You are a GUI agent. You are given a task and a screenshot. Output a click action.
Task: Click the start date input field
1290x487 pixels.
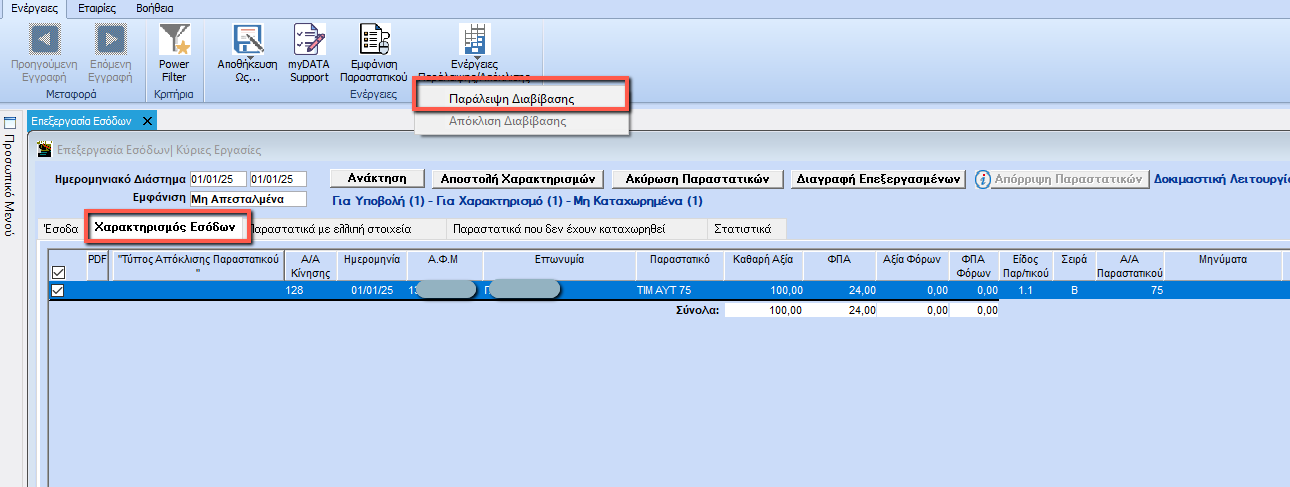pyautogui.click(x=218, y=179)
